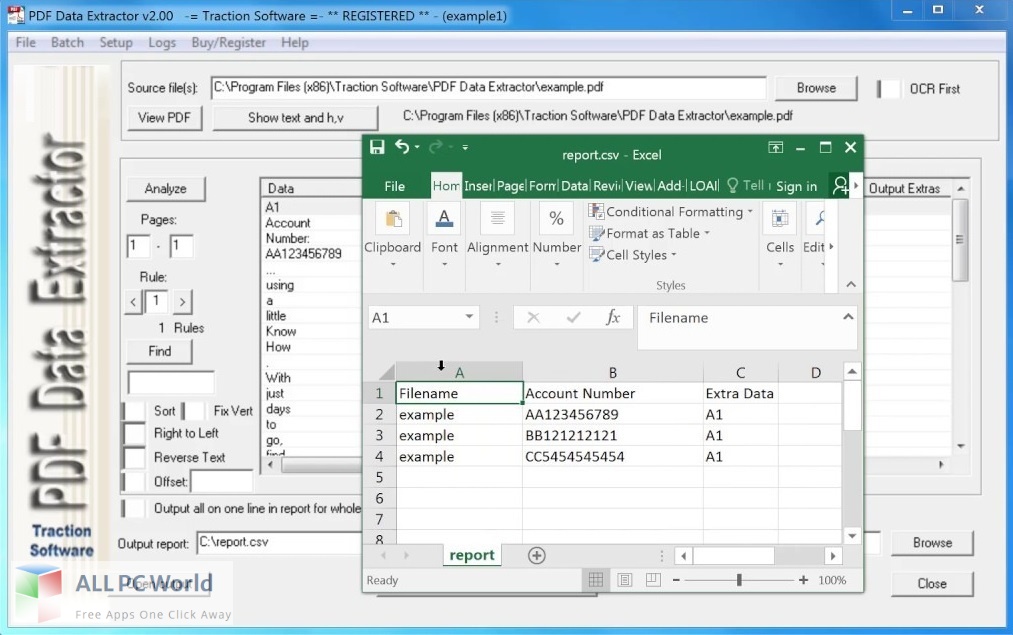
Task: Click the Tell me lightbulb icon
Action: point(732,186)
